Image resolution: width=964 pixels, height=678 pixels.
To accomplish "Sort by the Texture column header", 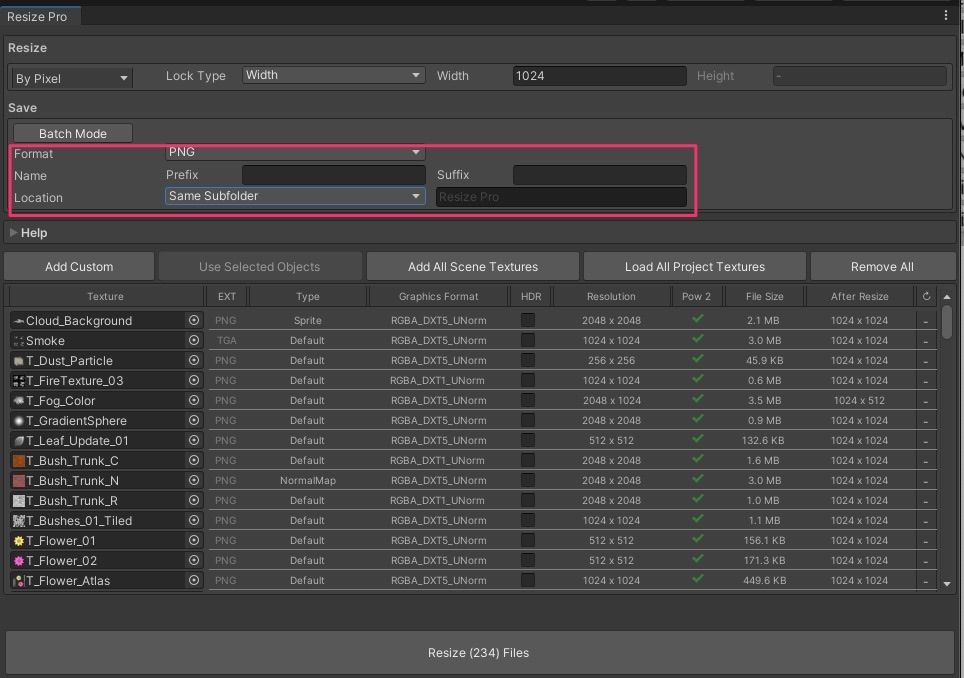I will pyautogui.click(x=105, y=296).
